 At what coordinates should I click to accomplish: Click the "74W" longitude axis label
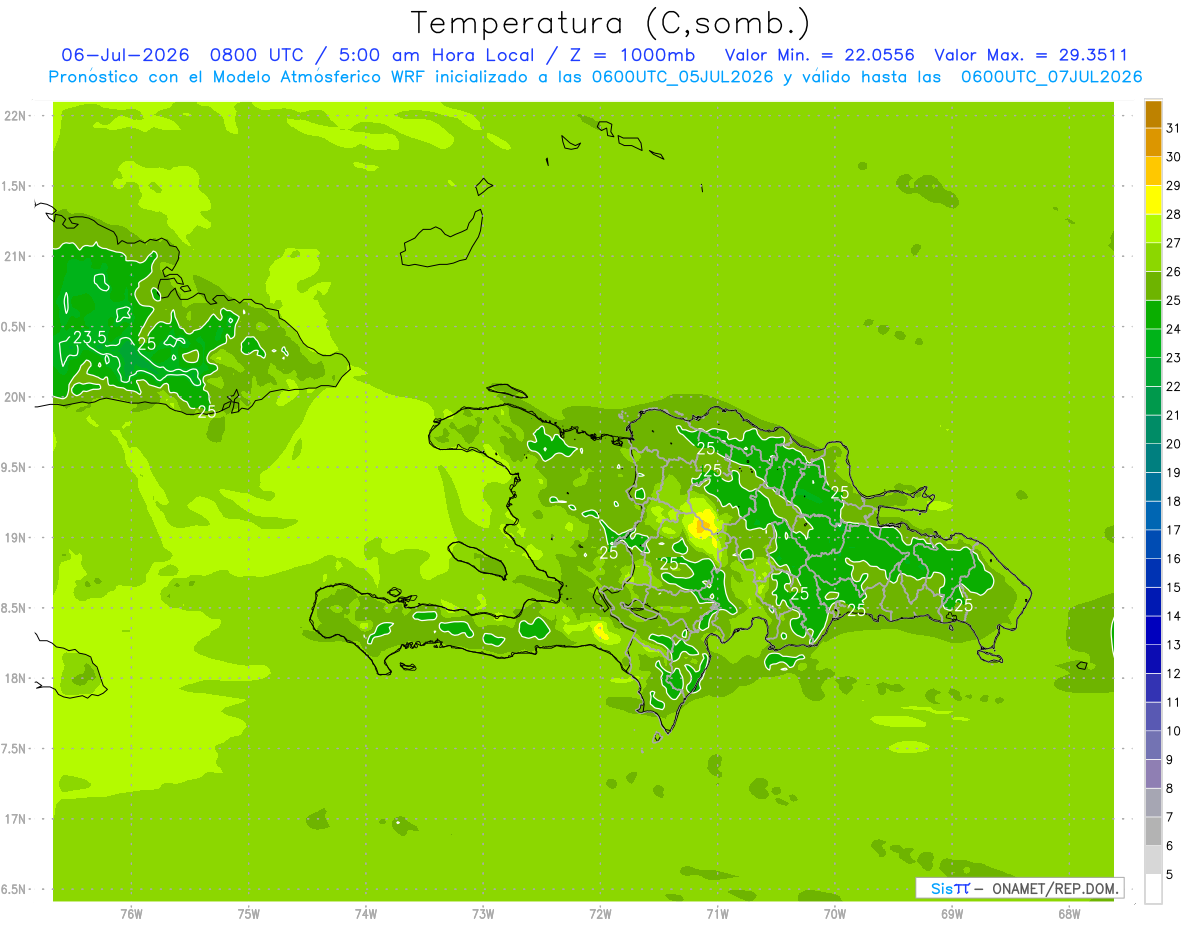pos(366,914)
